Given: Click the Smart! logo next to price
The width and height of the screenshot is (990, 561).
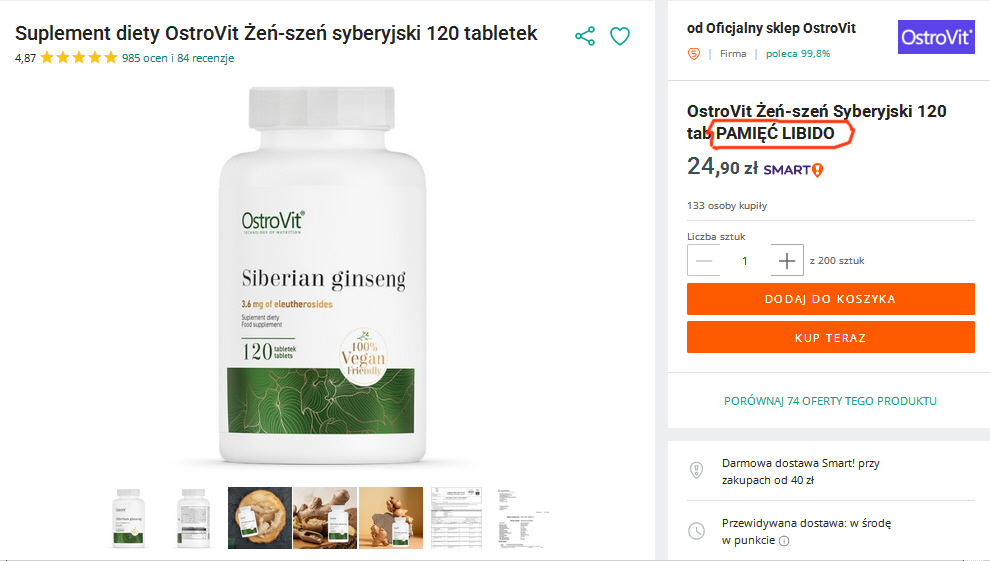Looking at the screenshot, I should coord(793,170).
